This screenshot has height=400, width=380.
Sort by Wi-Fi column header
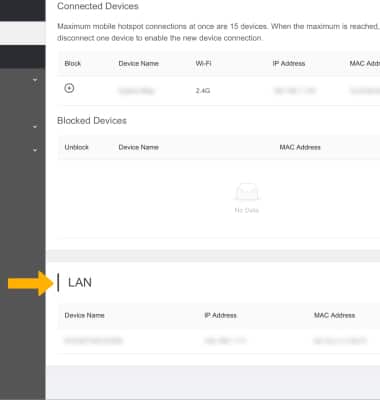click(x=203, y=63)
